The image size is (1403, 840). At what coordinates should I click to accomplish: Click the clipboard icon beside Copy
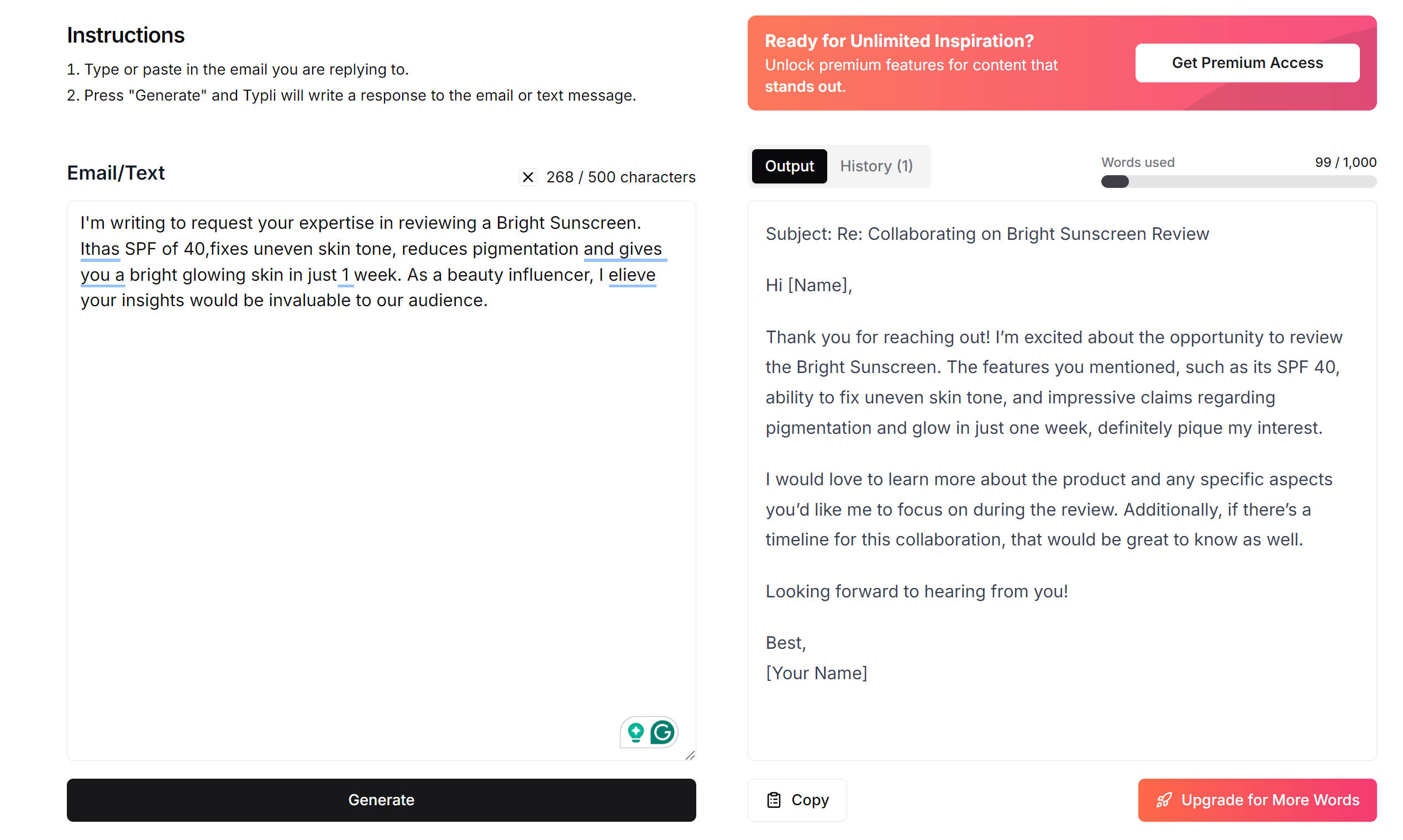click(773, 800)
